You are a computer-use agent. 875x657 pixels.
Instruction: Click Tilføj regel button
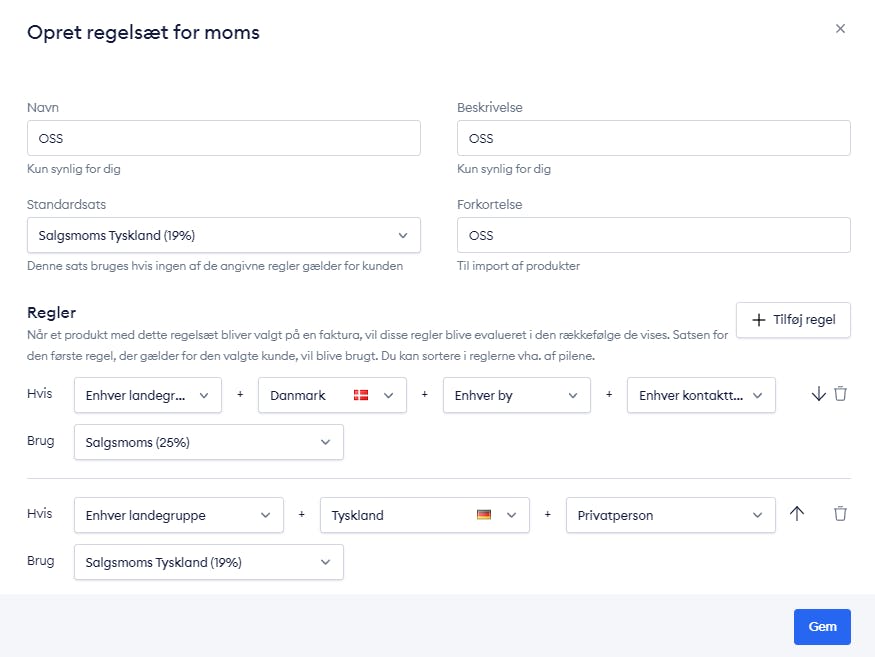(x=793, y=320)
